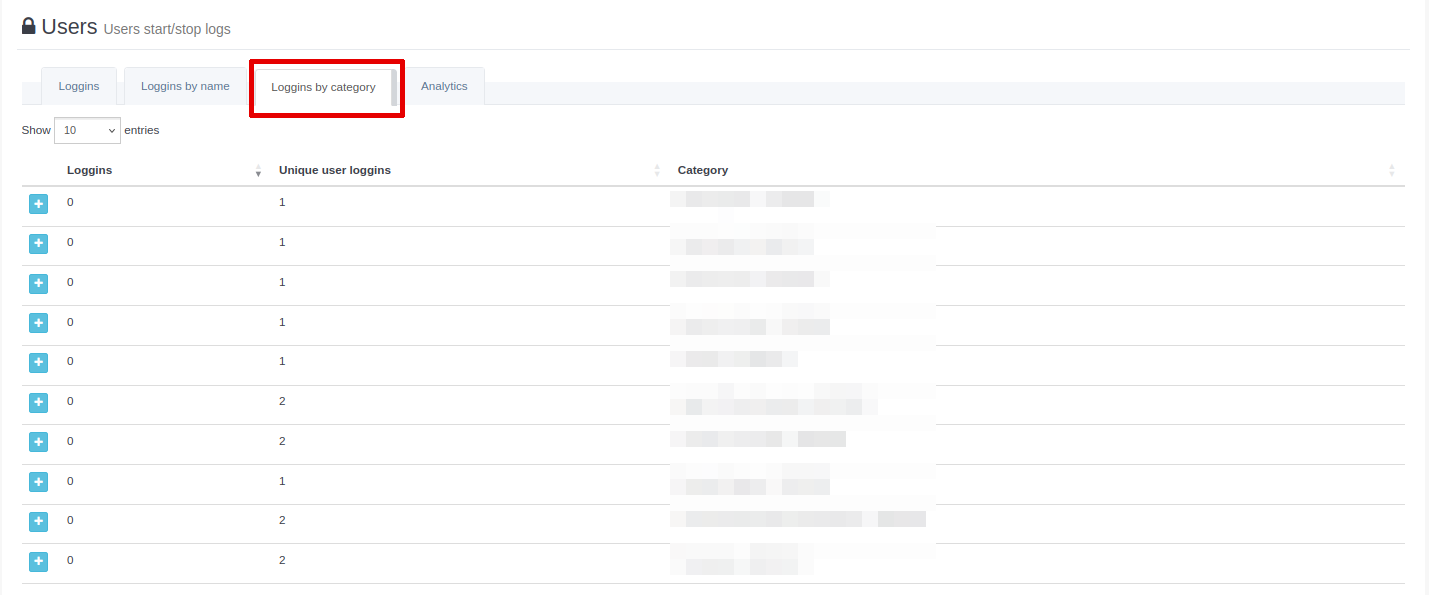Click the eighth row plus icon
This screenshot has height=595, width=1429.
(x=38, y=482)
